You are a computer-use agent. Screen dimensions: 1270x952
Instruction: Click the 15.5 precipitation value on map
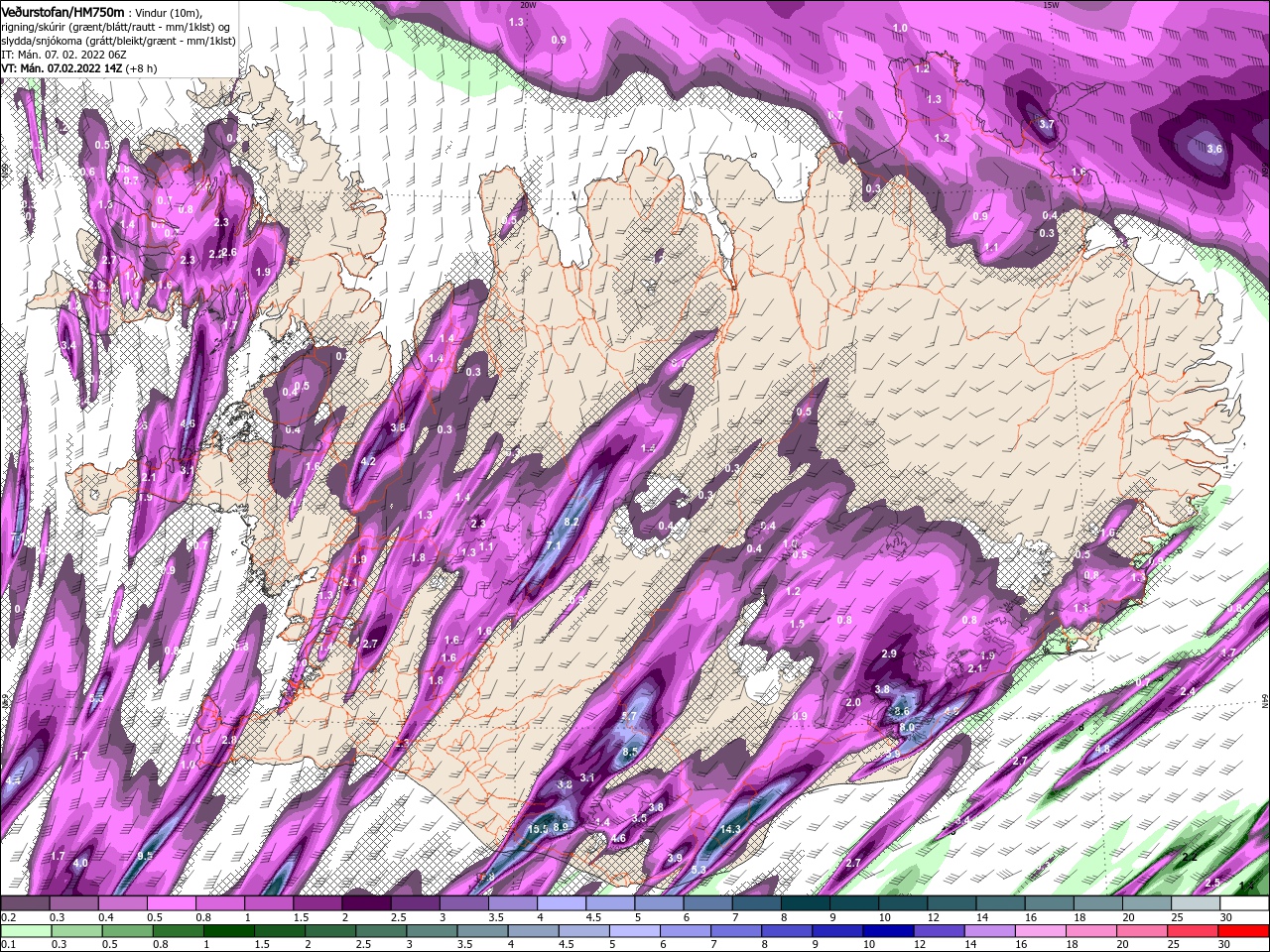[x=538, y=829]
